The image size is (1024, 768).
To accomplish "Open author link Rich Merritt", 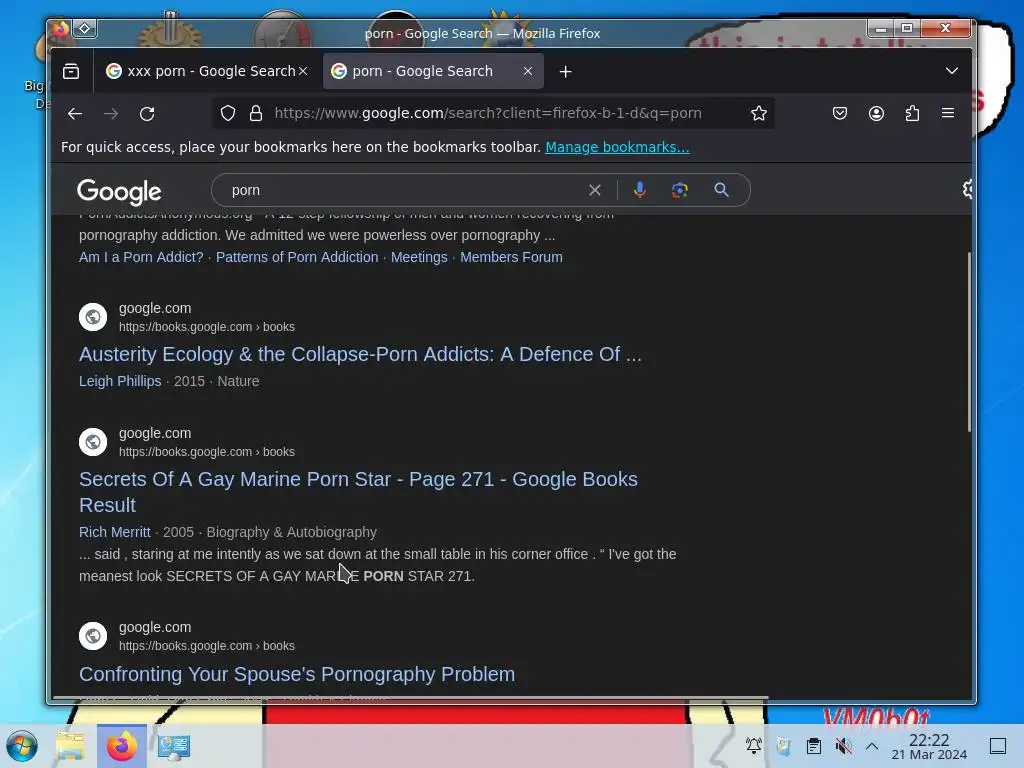I will (x=115, y=532).
